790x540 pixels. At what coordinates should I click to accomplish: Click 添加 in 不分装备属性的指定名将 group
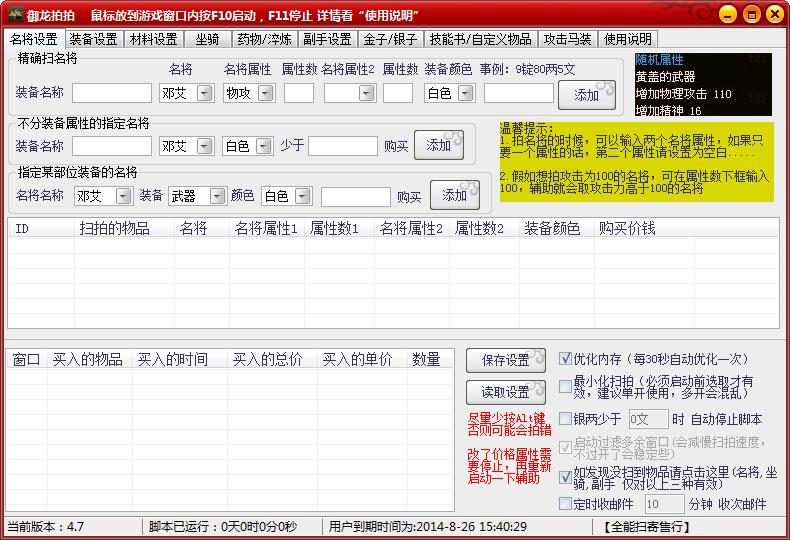(x=439, y=145)
